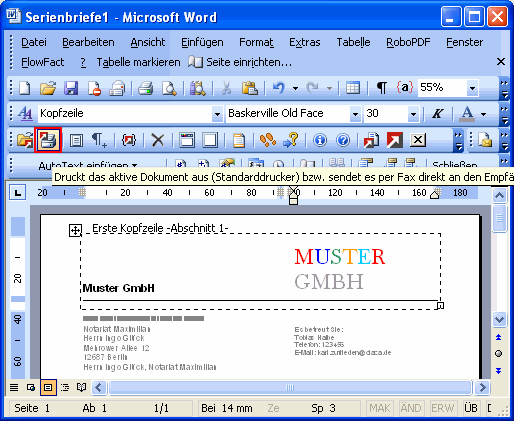The image size is (514, 421).
Task: Click the highlighted FlowFact print and fax icon
Action: pos(48,140)
